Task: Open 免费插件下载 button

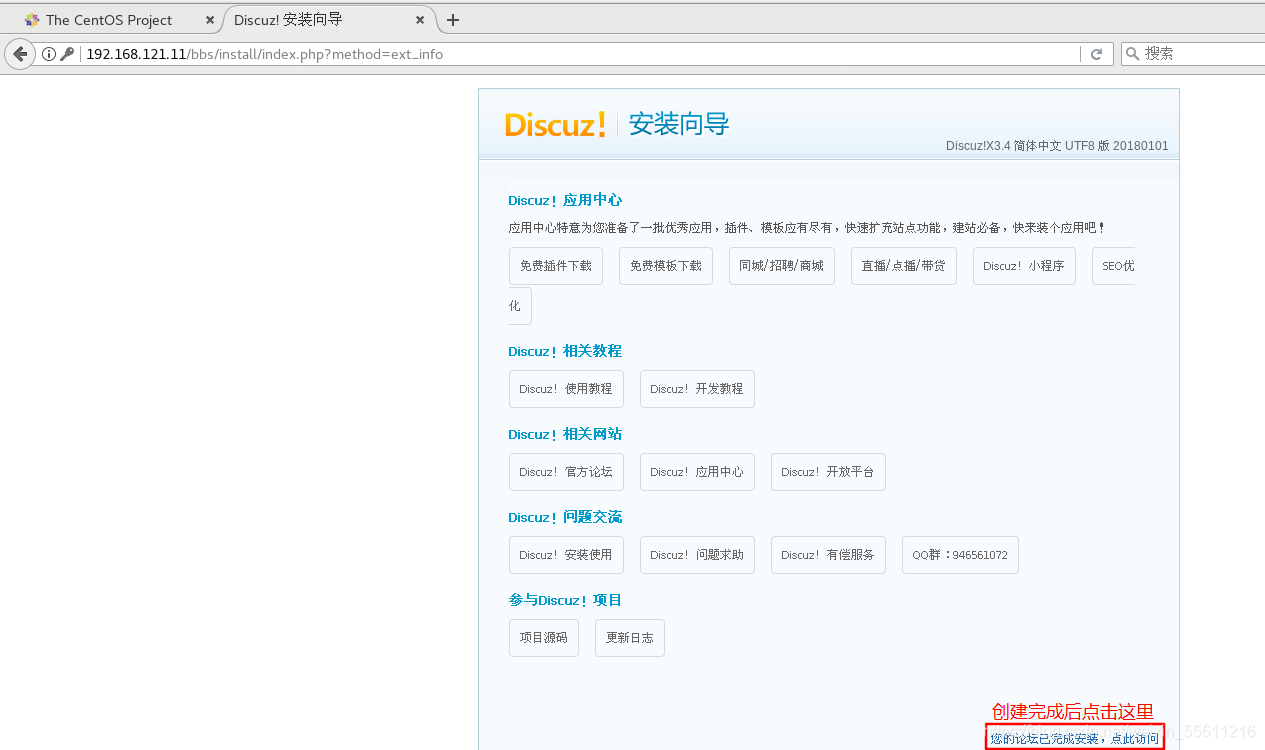Action: [x=556, y=266]
